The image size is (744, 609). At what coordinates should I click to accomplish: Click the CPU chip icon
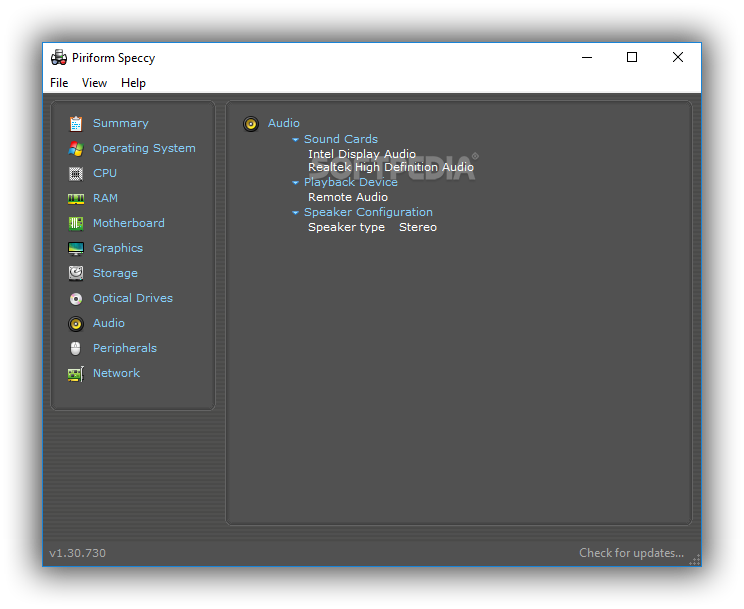tap(76, 174)
